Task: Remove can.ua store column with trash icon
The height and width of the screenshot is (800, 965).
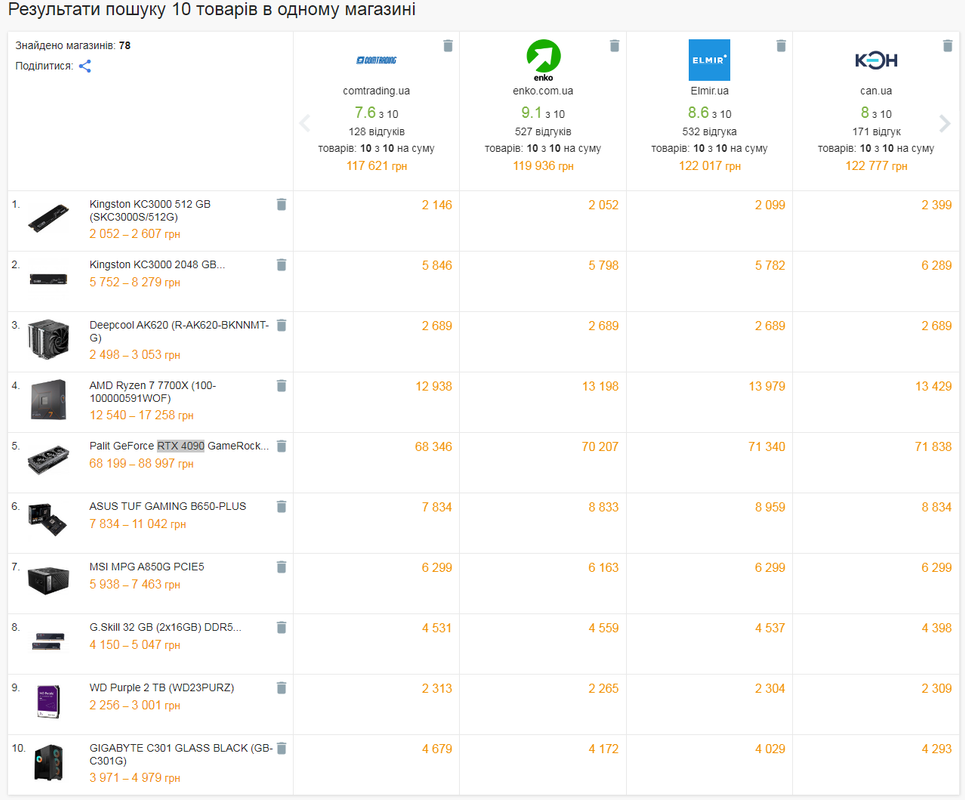Action: coord(948,46)
